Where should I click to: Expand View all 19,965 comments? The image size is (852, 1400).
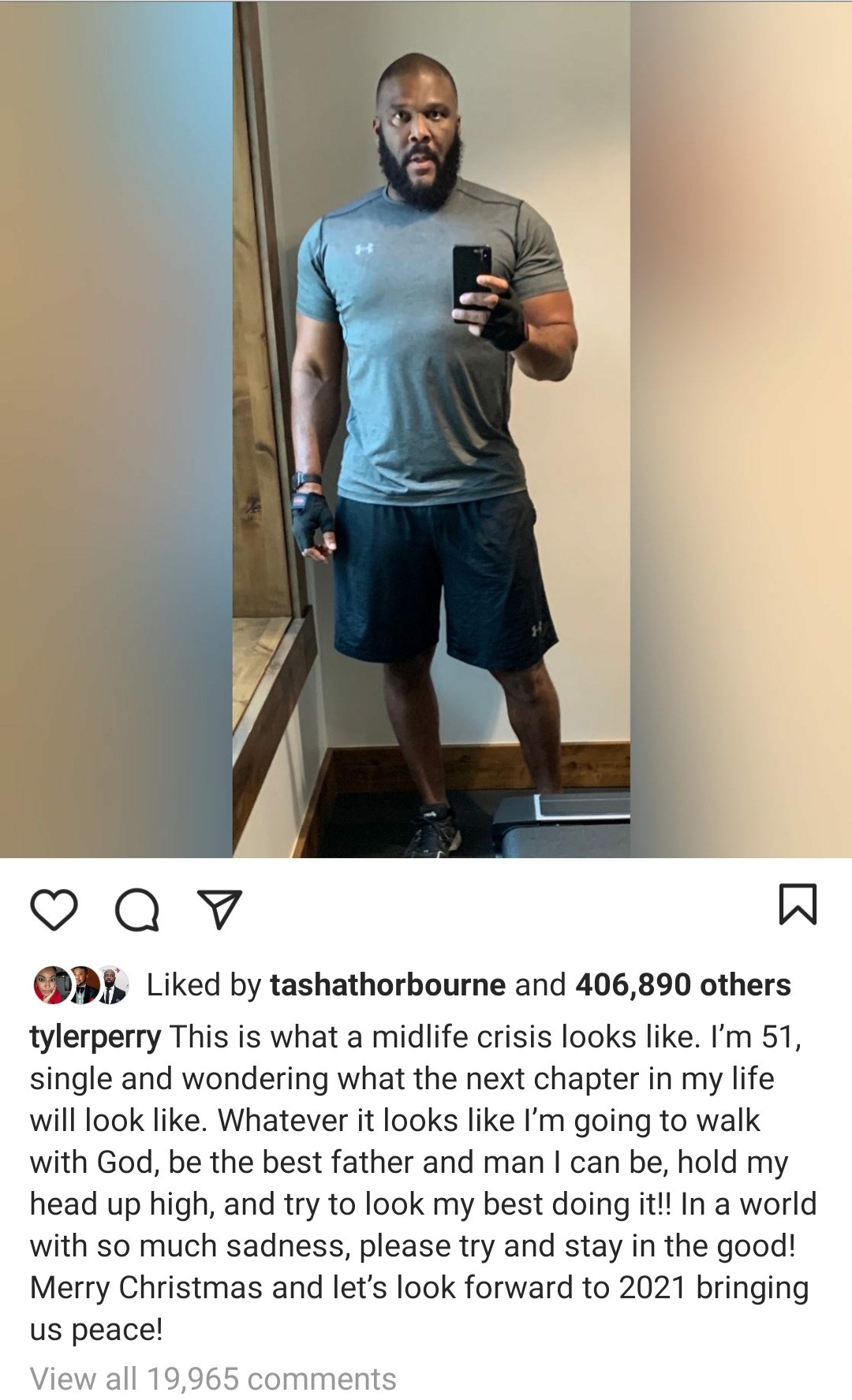tap(213, 1379)
